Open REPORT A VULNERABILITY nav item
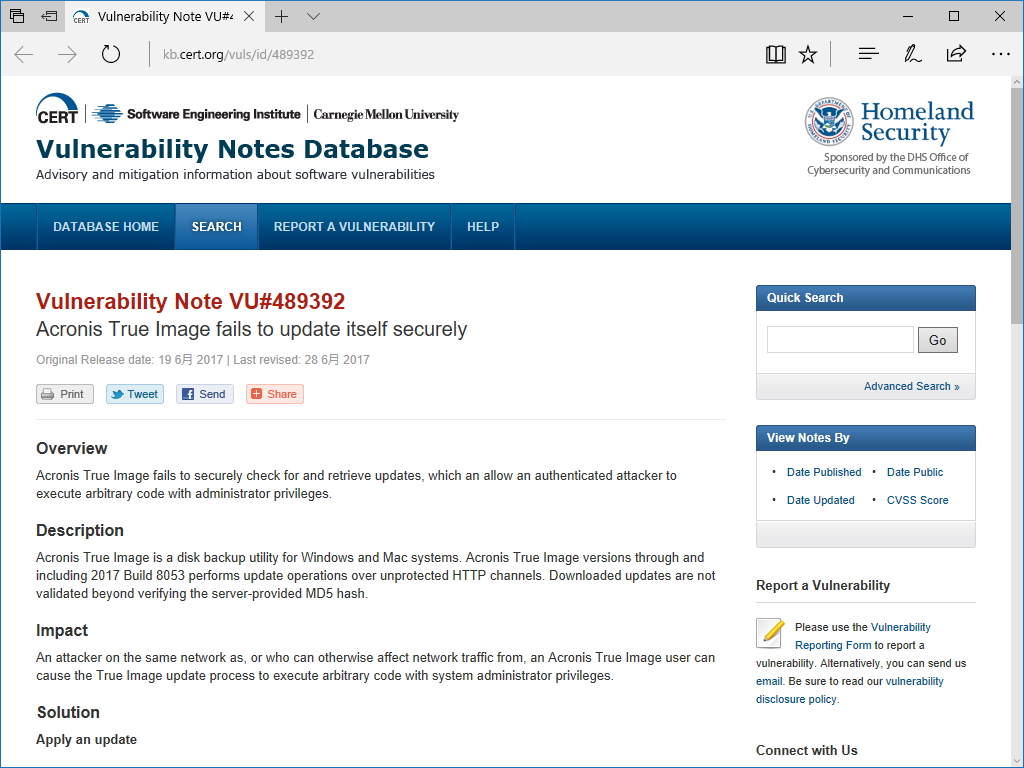 [354, 227]
